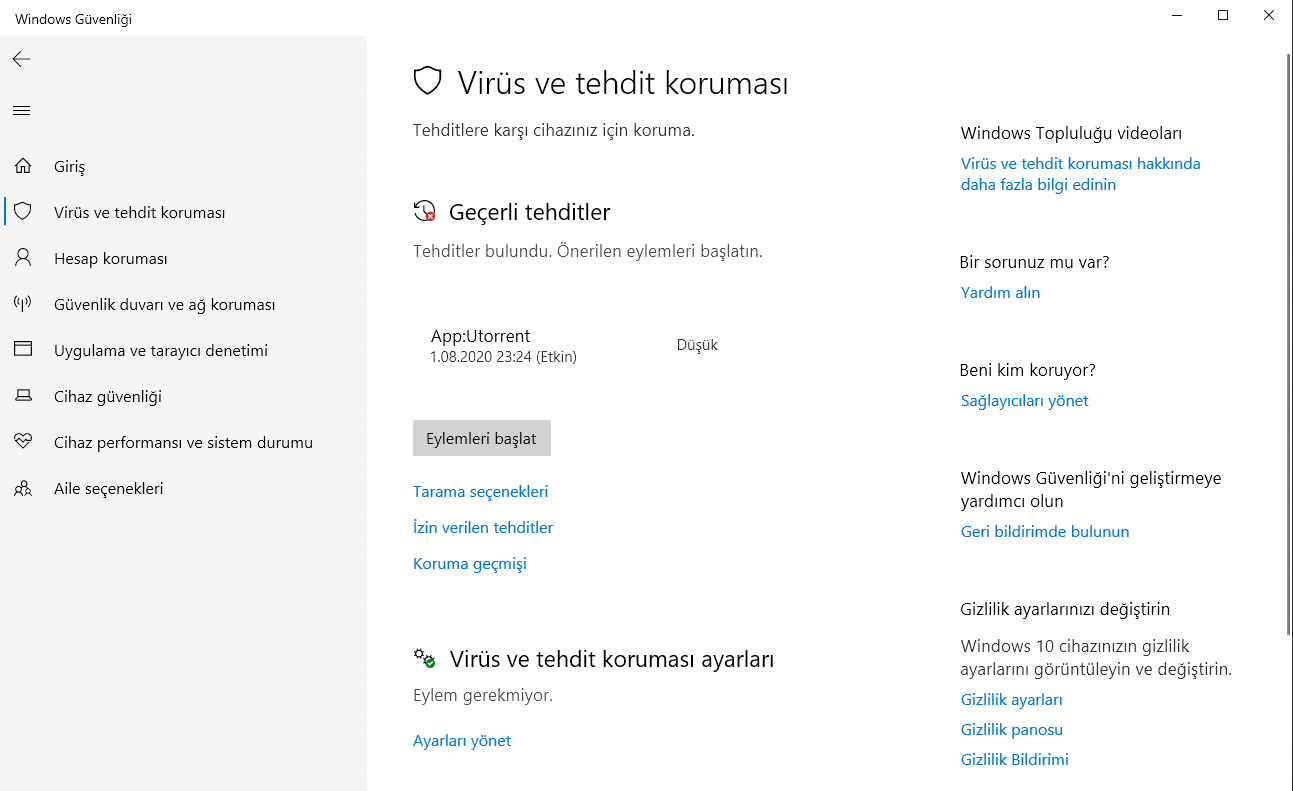Click Yardım alın link
The image size is (1293, 791).
coord(1000,293)
